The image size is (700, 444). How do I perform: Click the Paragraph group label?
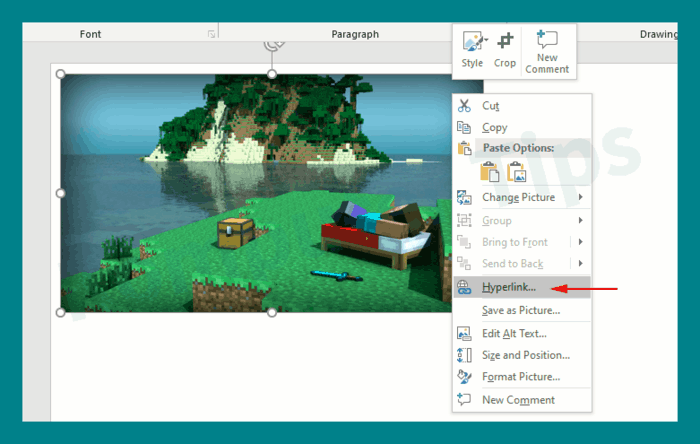click(355, 34)
